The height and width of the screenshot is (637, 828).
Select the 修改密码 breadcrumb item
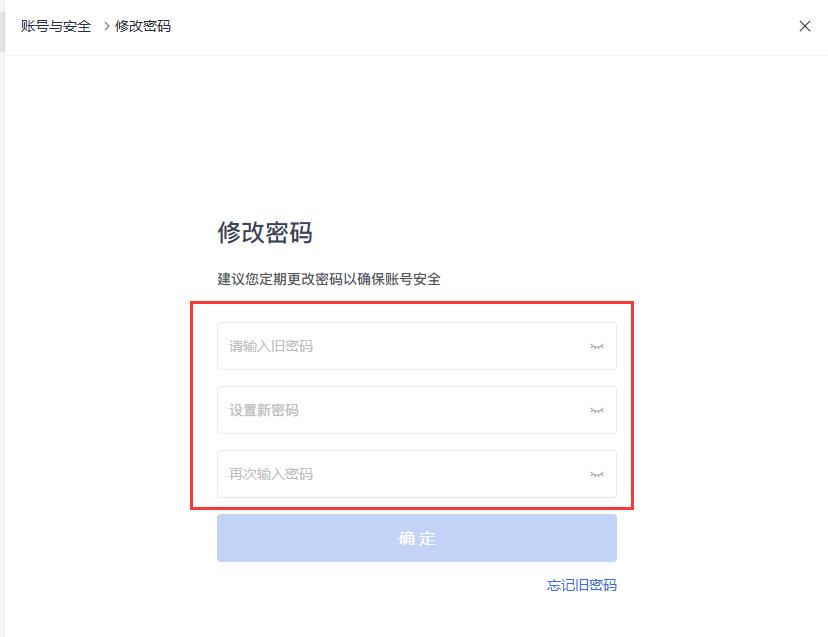[x=143, y=26]
